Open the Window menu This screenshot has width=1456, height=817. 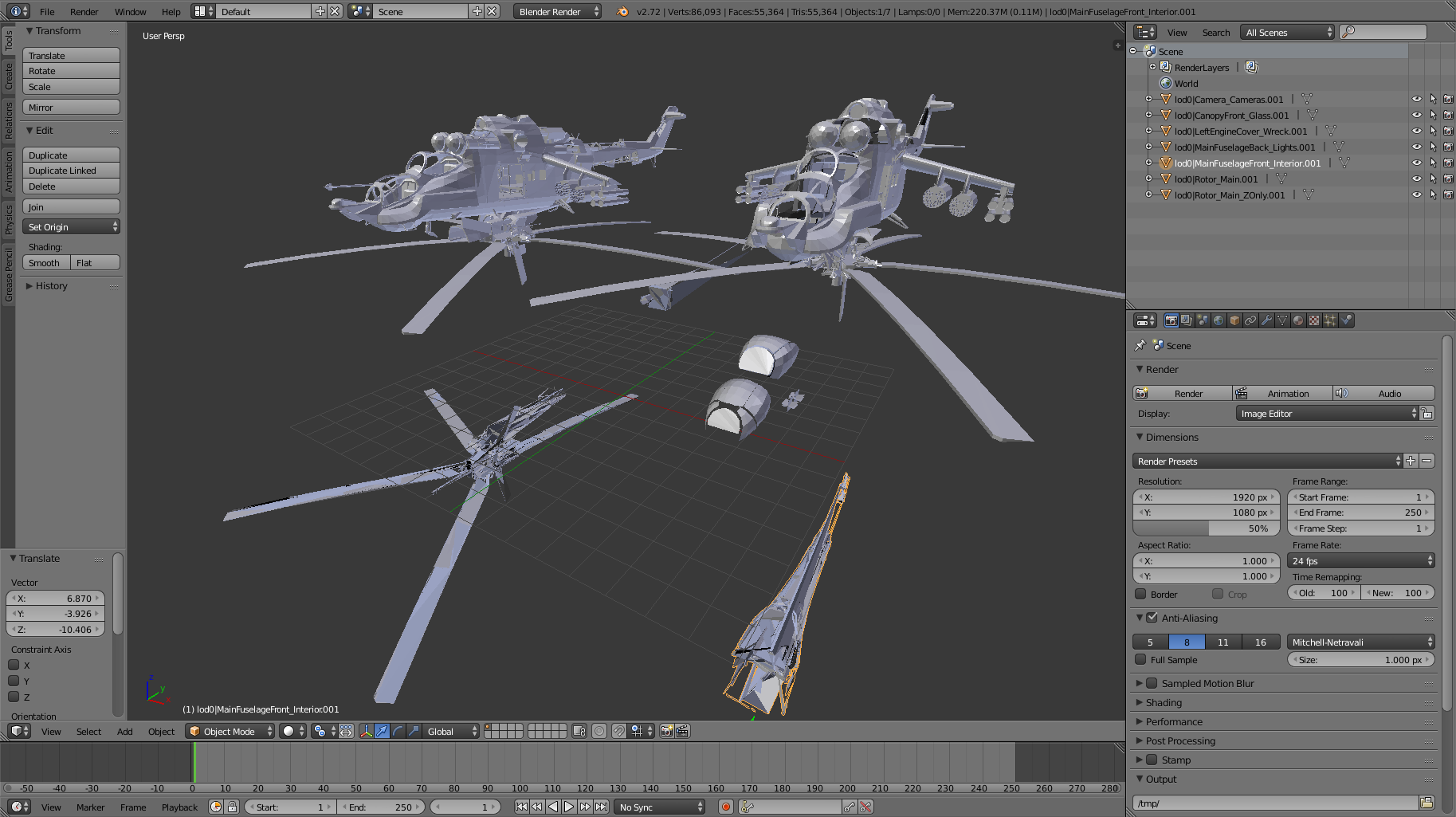click(x=130, y=11)
